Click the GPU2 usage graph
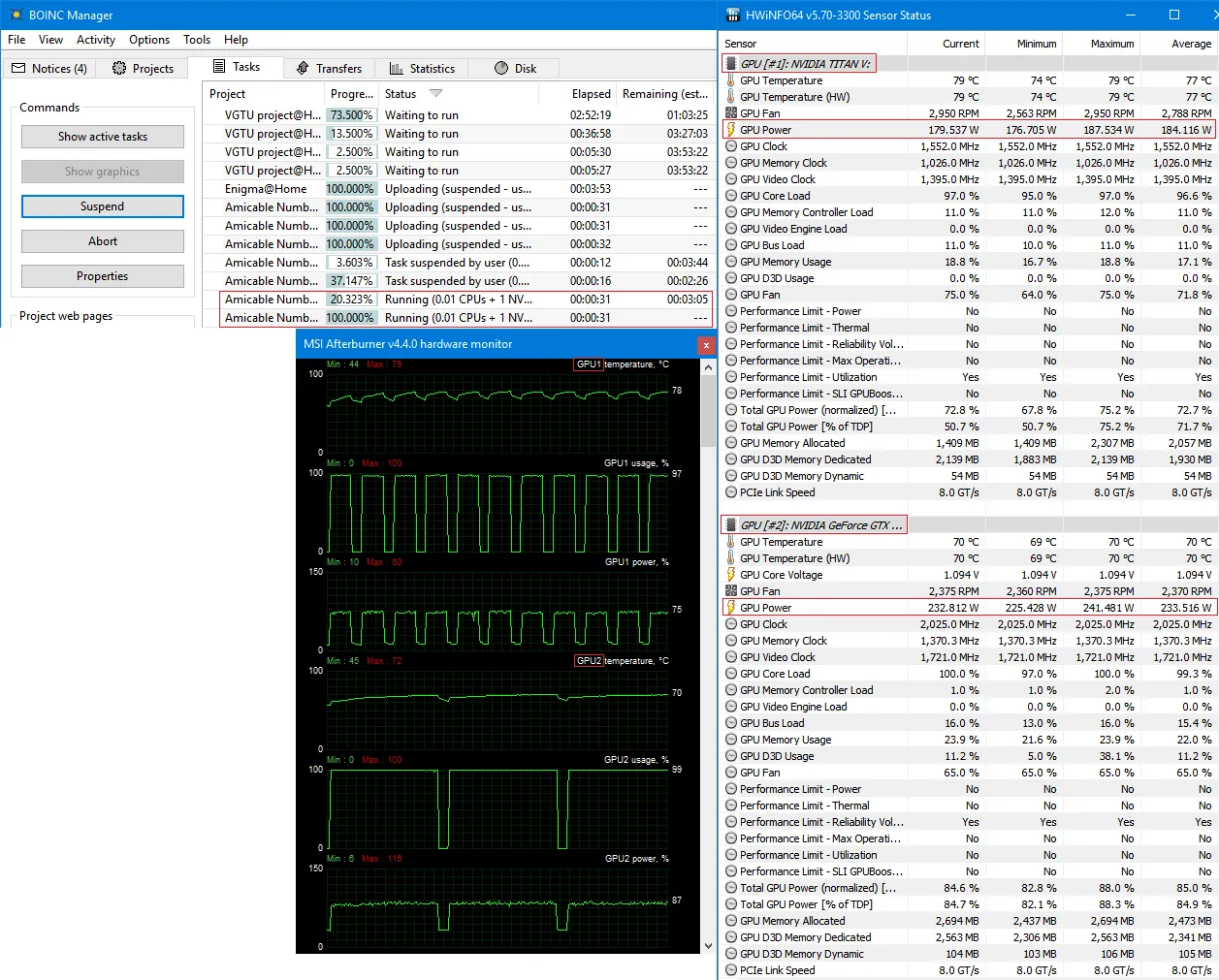 497,808
